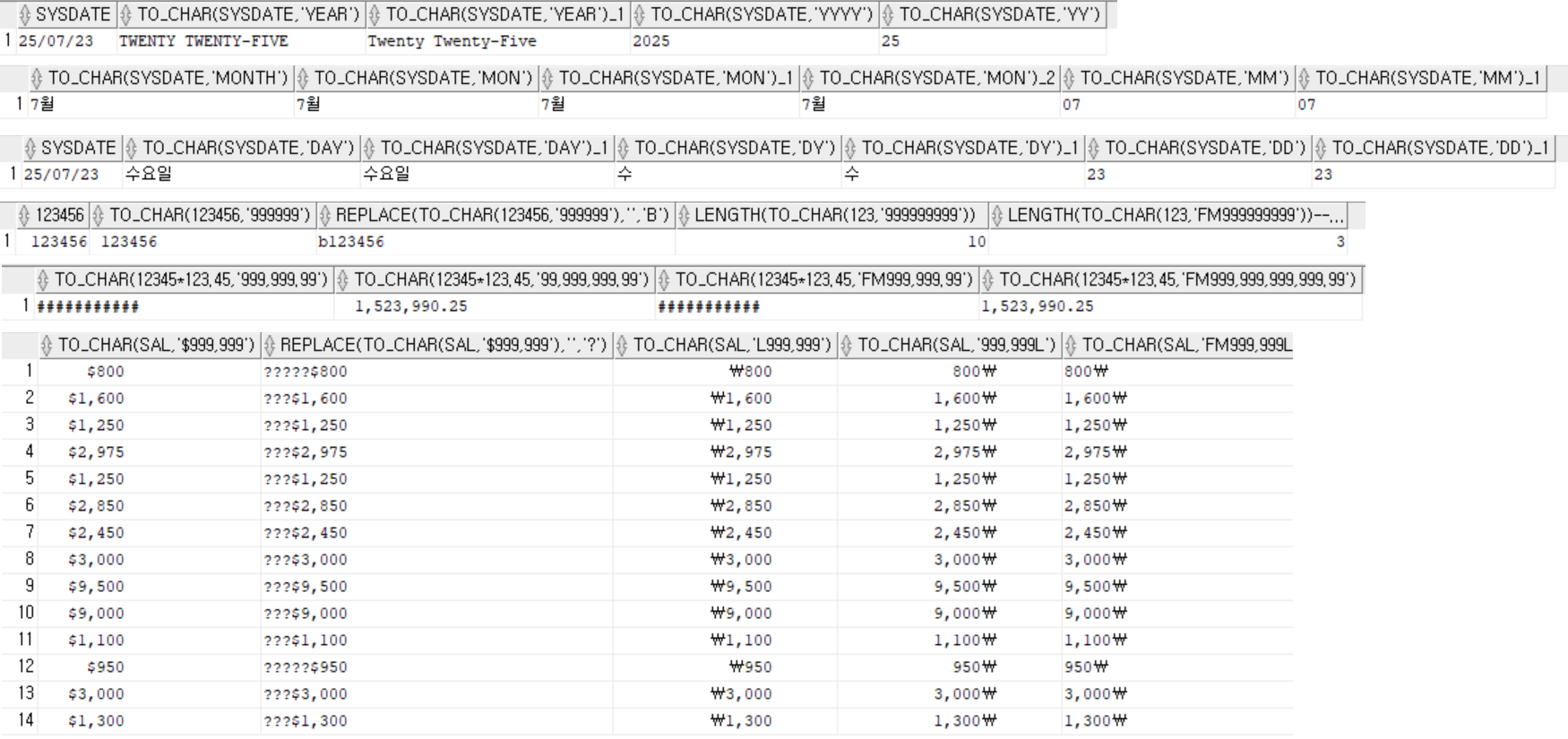
Task: Click sort icon beside TO_CHAR(123456,'999999') header
Action: tap(99, 215)
